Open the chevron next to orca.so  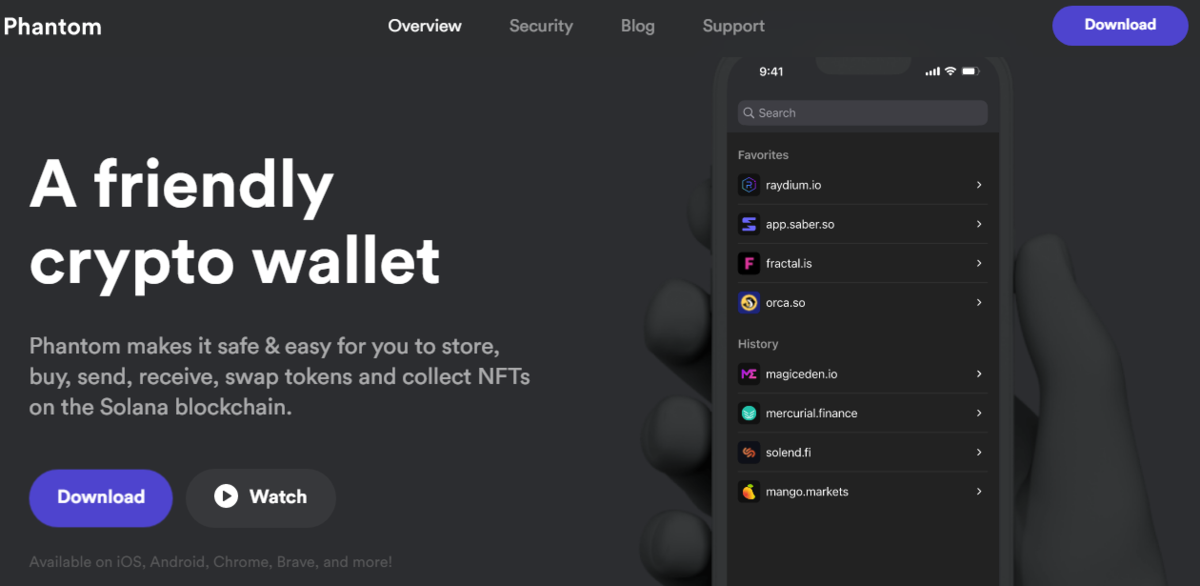coord(979,302)
